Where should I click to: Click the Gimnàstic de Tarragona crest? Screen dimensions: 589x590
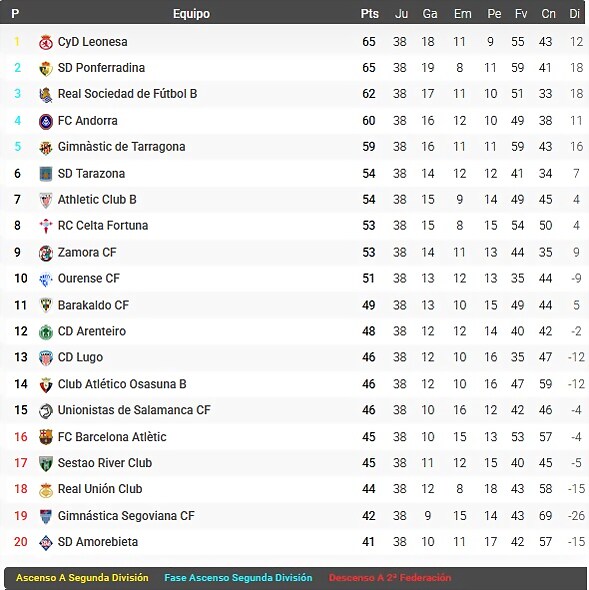46,147
